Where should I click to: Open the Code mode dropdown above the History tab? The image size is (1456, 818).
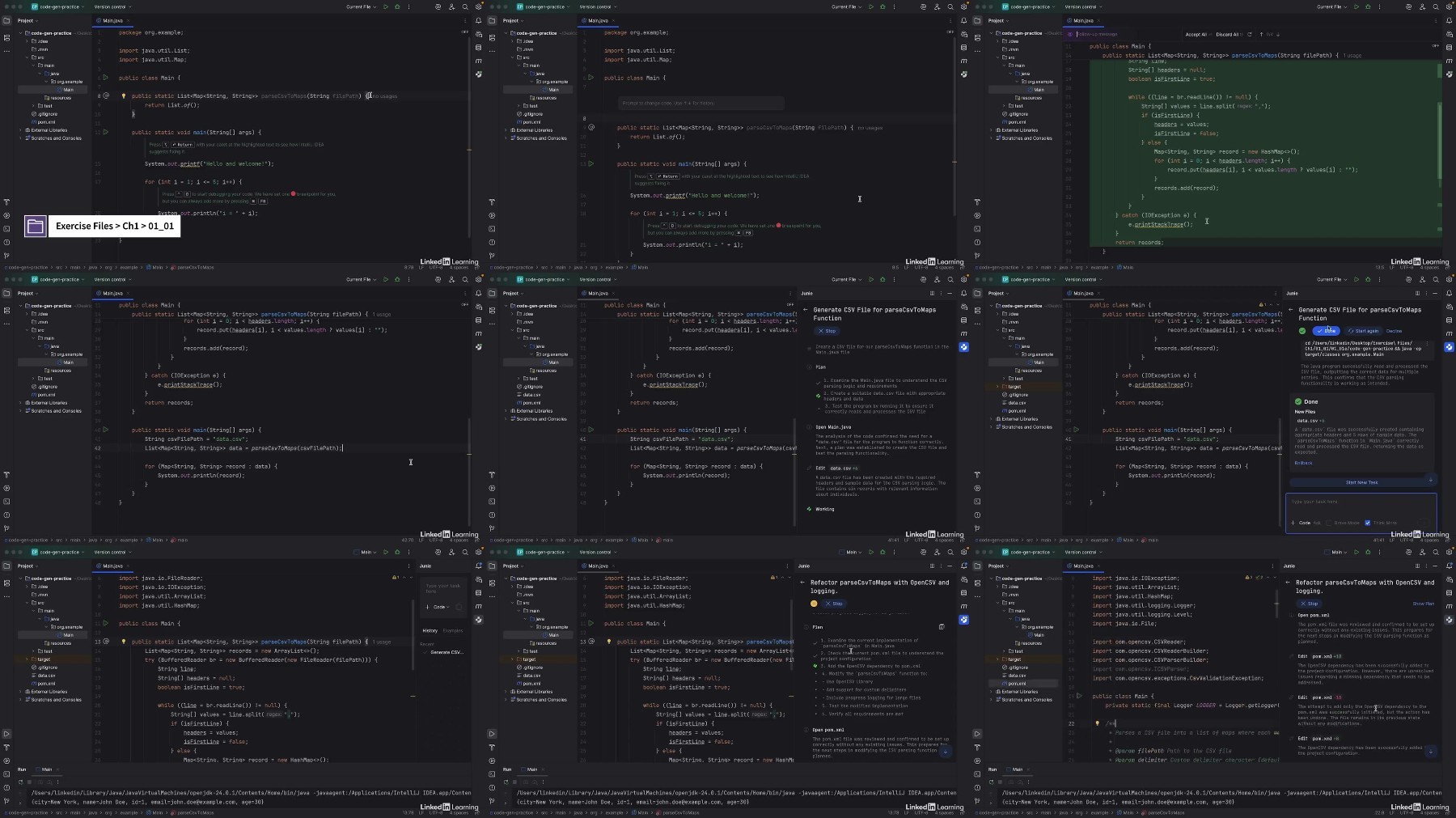pos(440,607)
